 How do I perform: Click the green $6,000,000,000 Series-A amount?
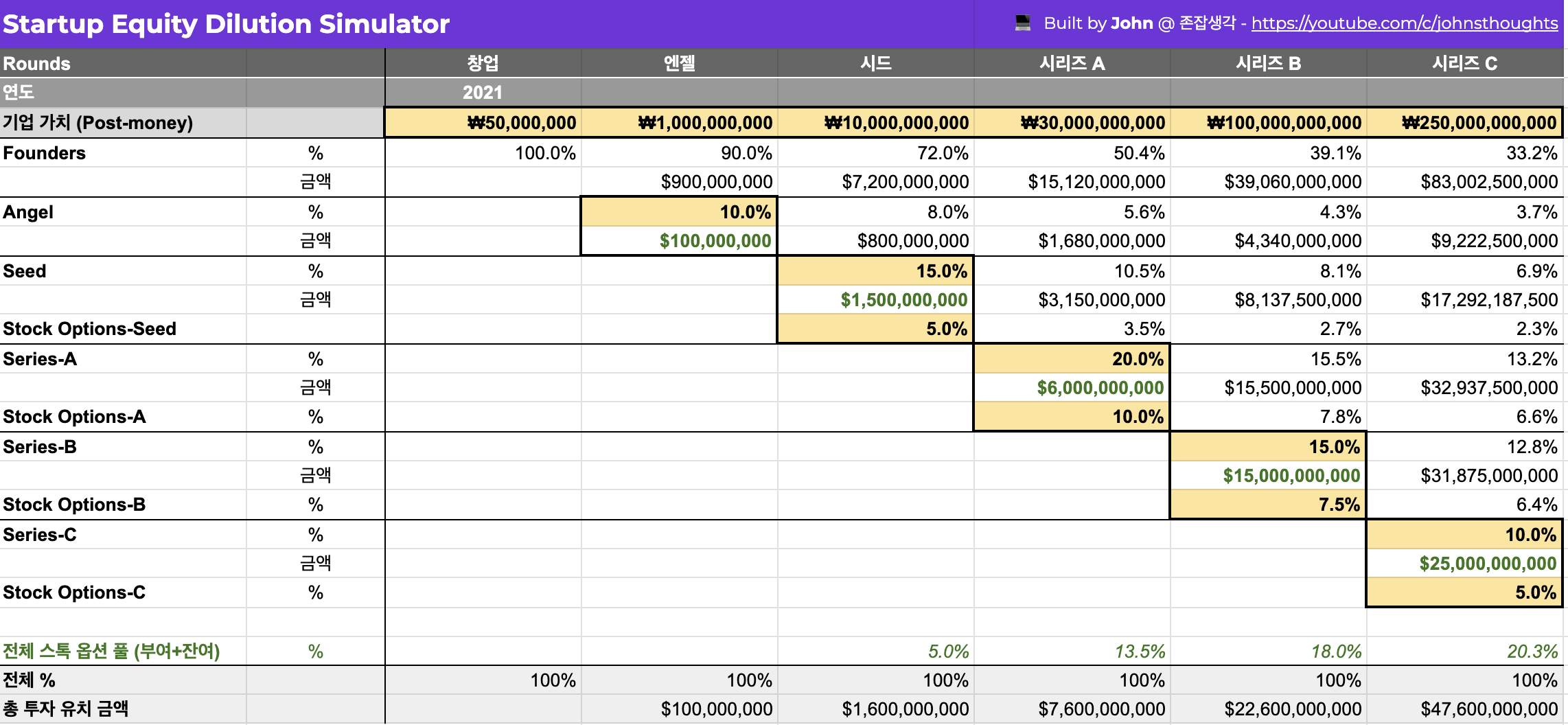pyautogui.click(x=1100, y=388)
